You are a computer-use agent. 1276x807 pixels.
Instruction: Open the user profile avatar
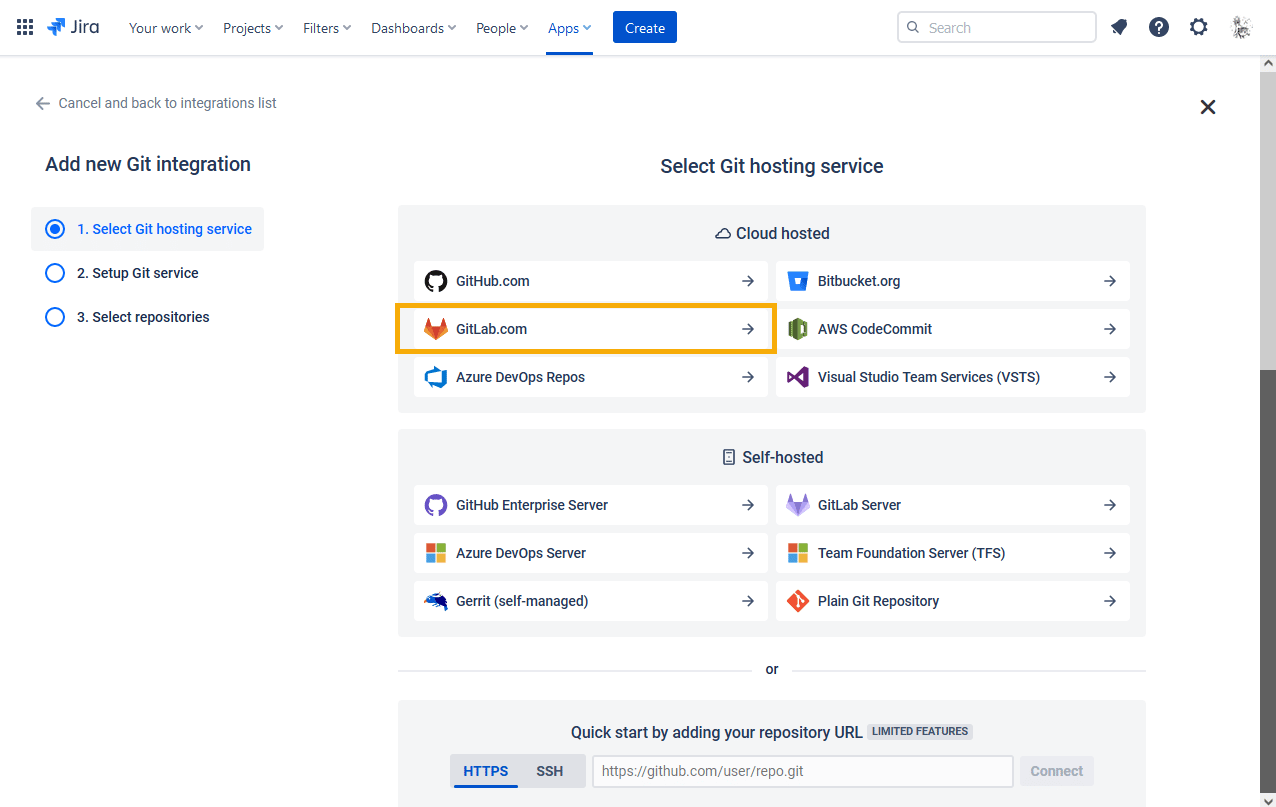[1241, 27]
